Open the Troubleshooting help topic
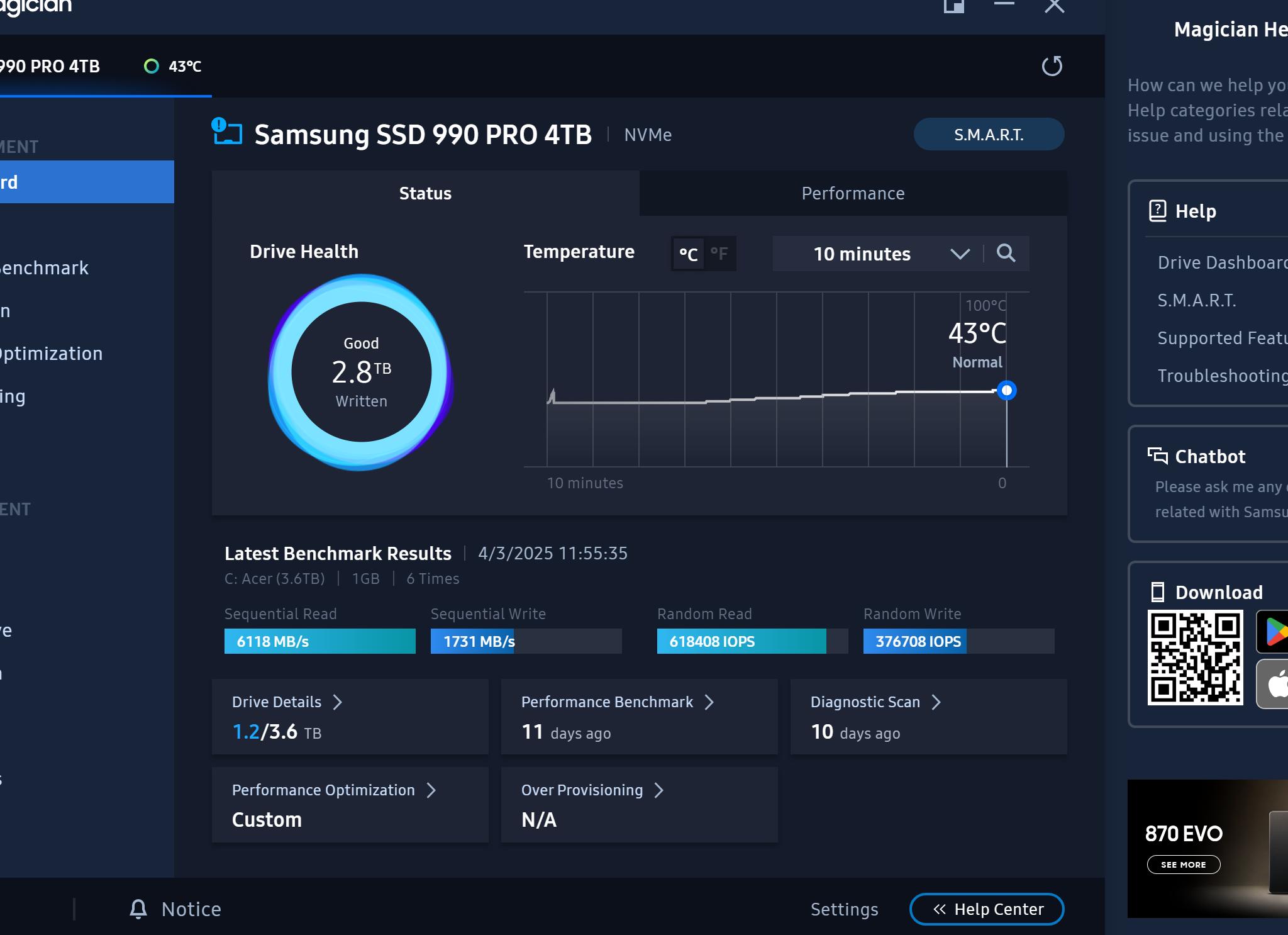 1222,376
